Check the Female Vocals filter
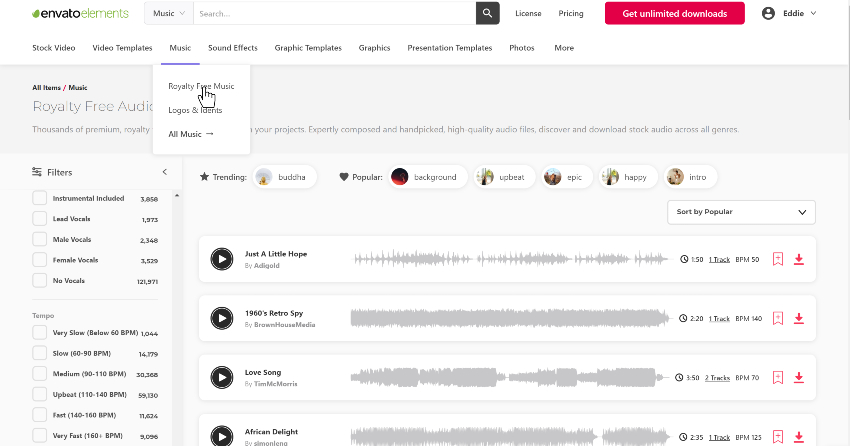The height and width of the screenshot is (446, 850). pos(40,260)
